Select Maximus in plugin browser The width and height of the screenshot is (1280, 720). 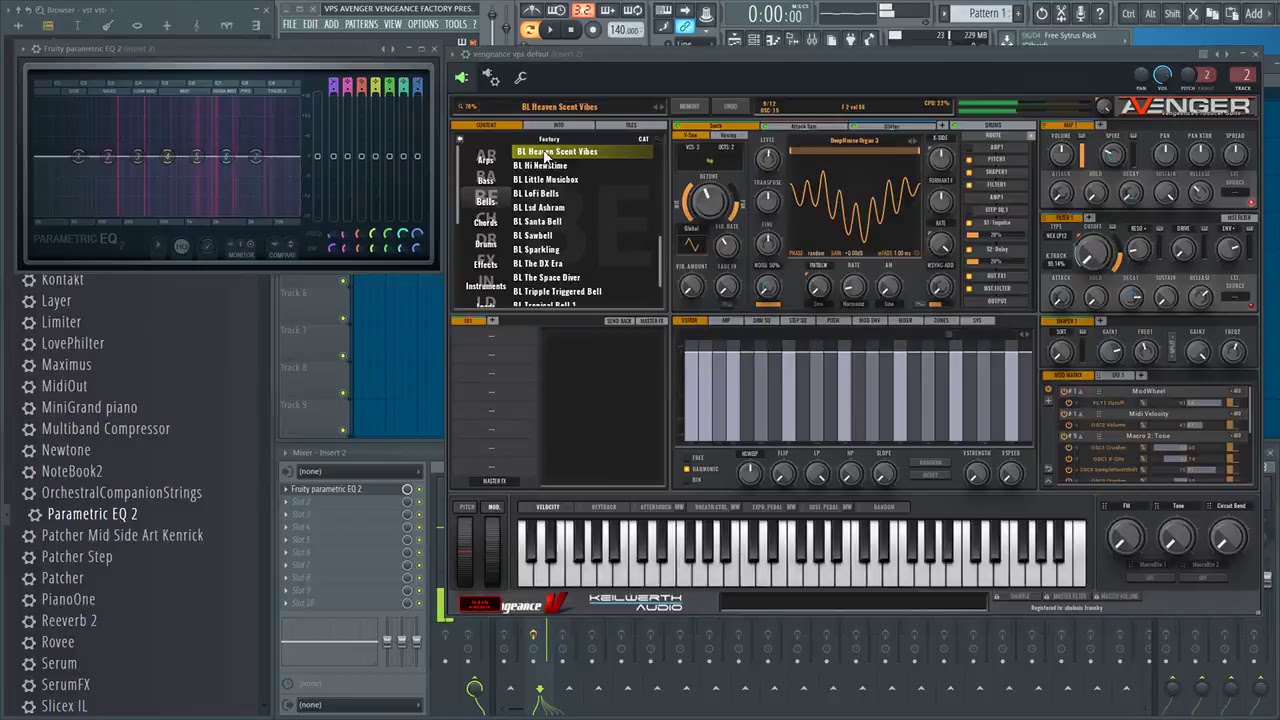(66, 365)
